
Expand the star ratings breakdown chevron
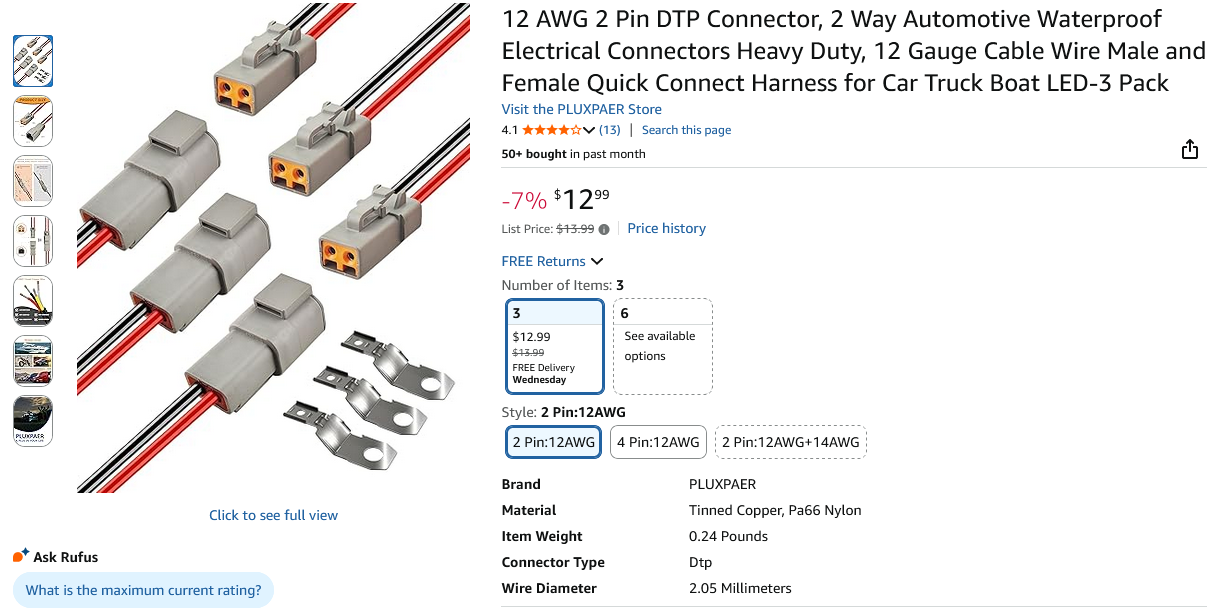click(x=589, y=129)
